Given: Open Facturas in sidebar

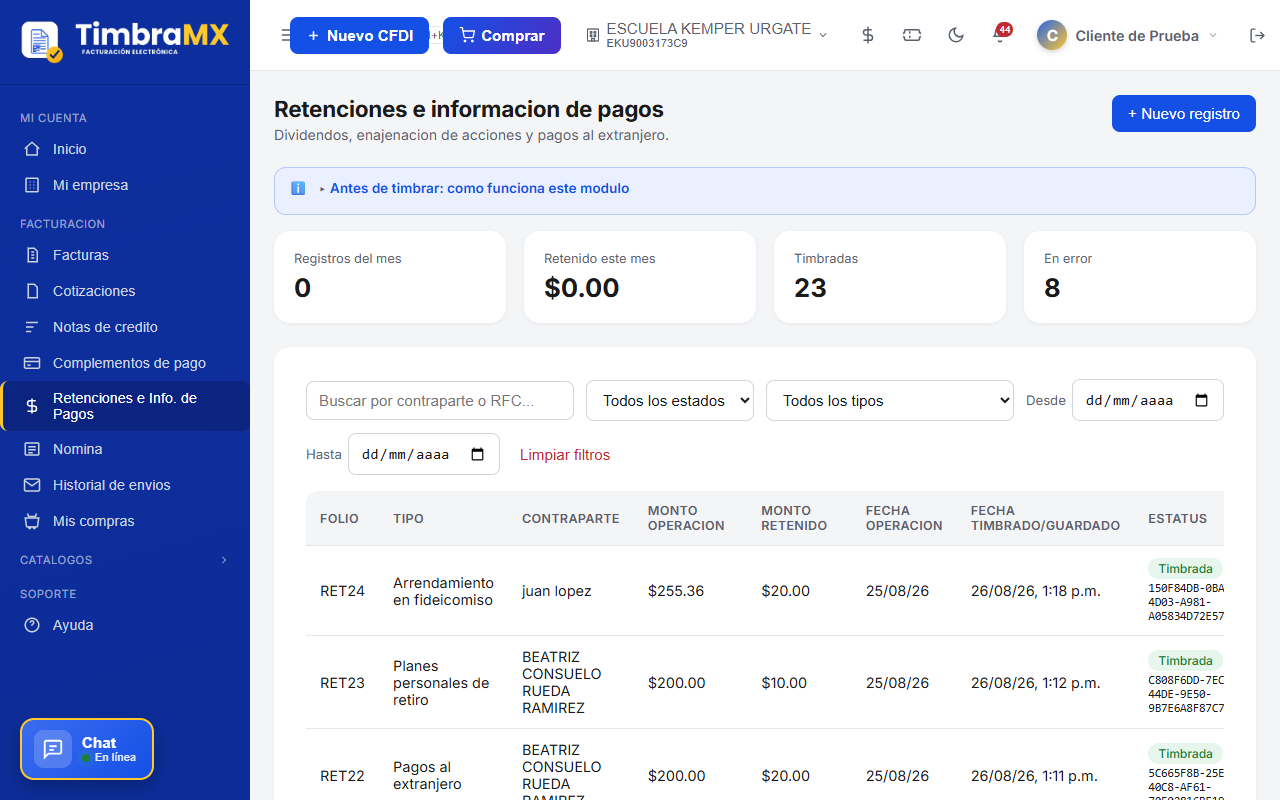Looking at the screenshot, I should pyautogui.click(x=125, y=255).
